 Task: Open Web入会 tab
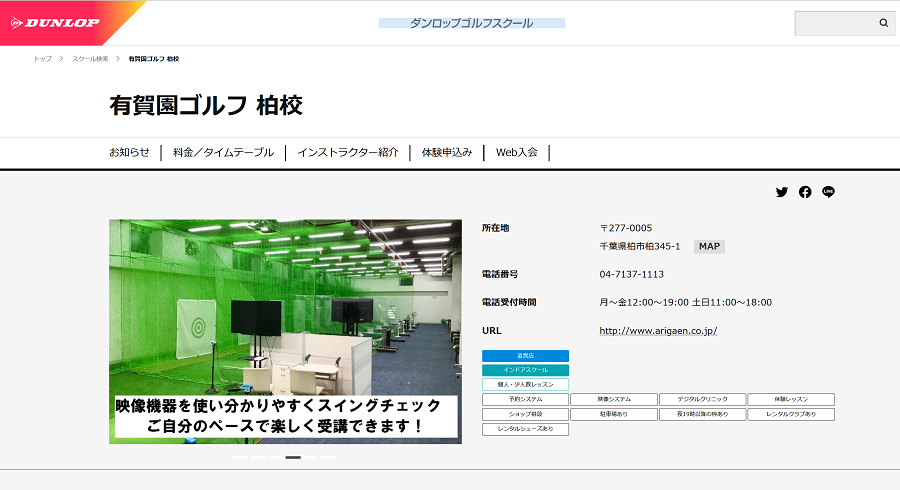click(x=517, y=152)
